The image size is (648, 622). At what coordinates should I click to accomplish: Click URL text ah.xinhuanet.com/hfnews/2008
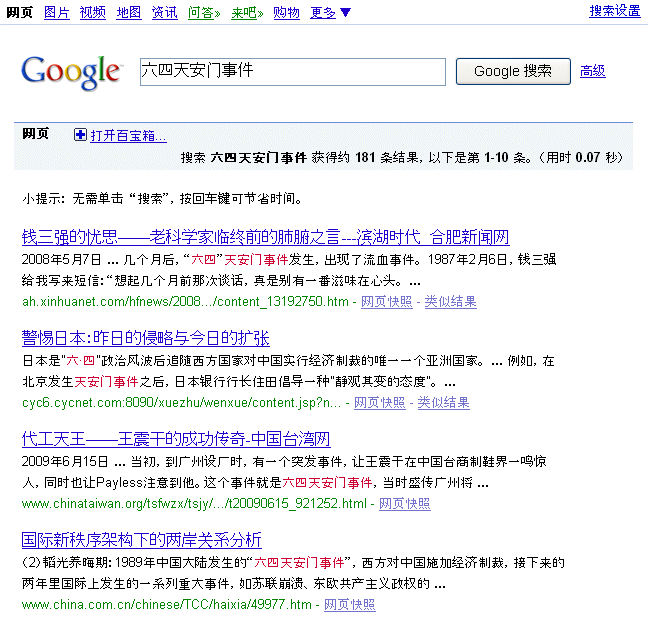click(186, 302)
